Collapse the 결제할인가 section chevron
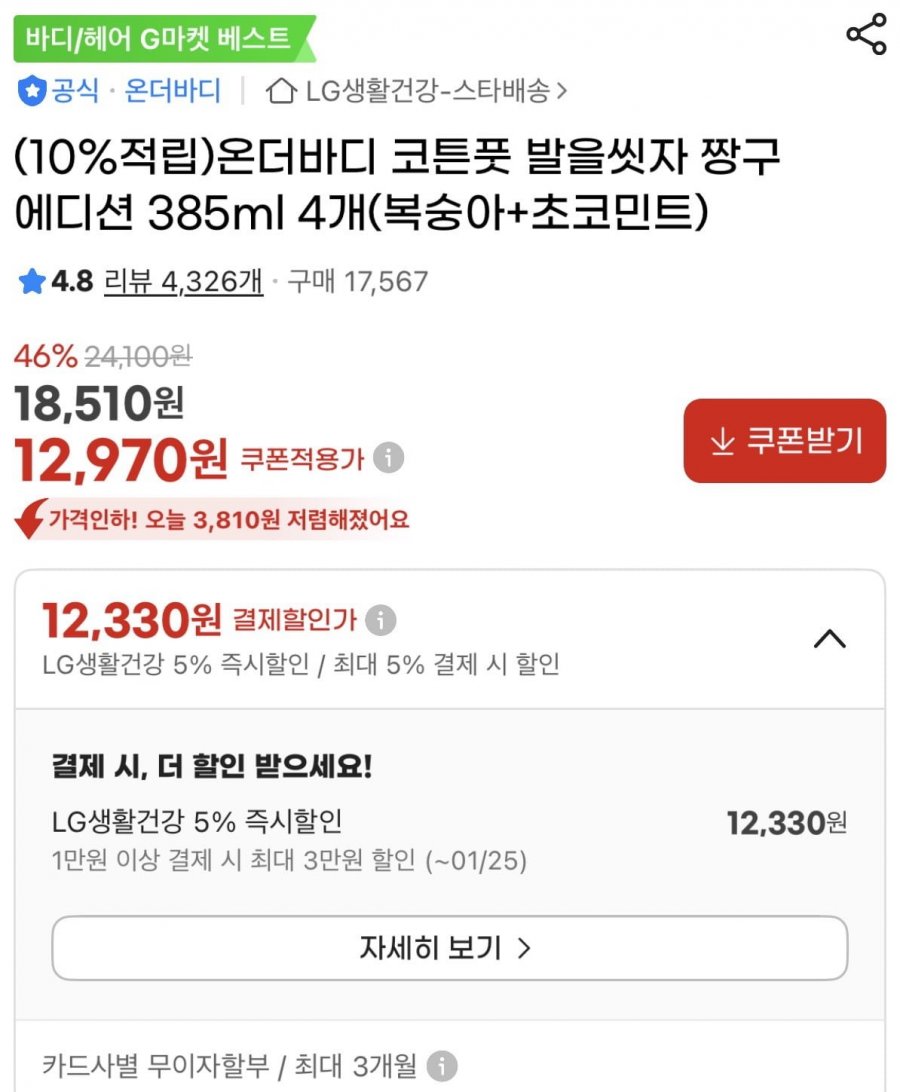 (830, 638)
